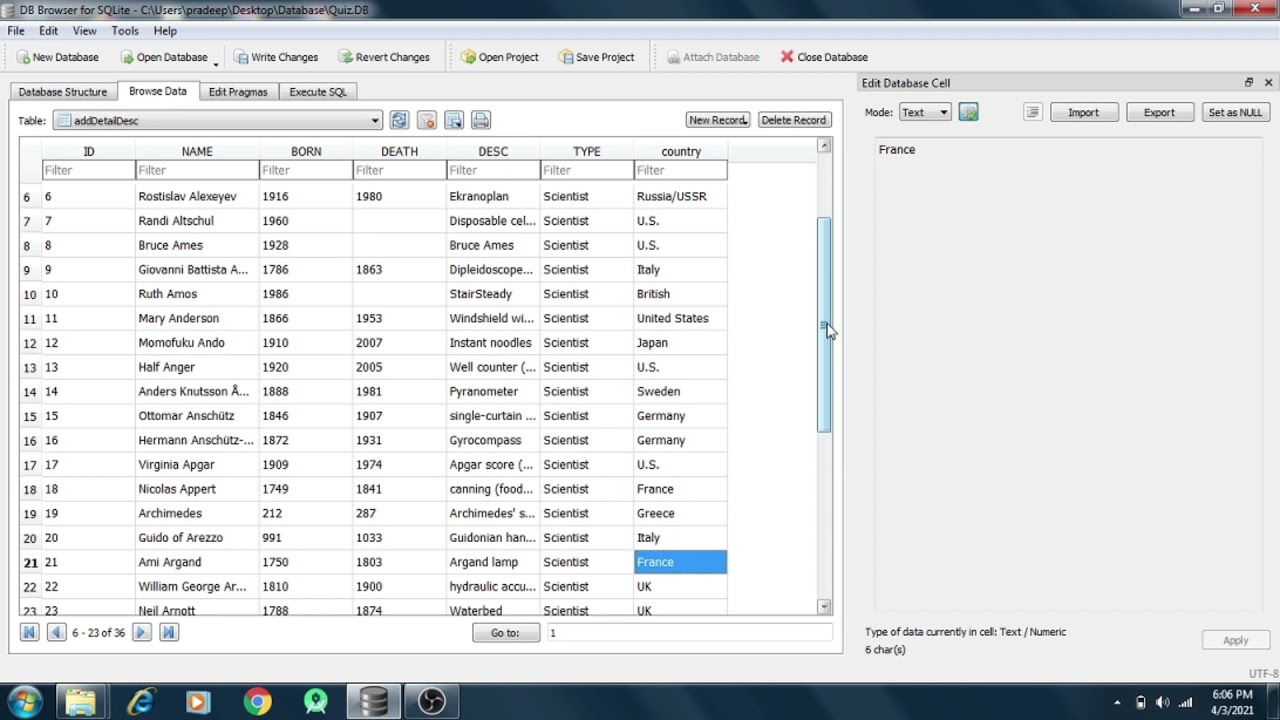
Task: Click the Go to record number field
Action: (689, 632)
